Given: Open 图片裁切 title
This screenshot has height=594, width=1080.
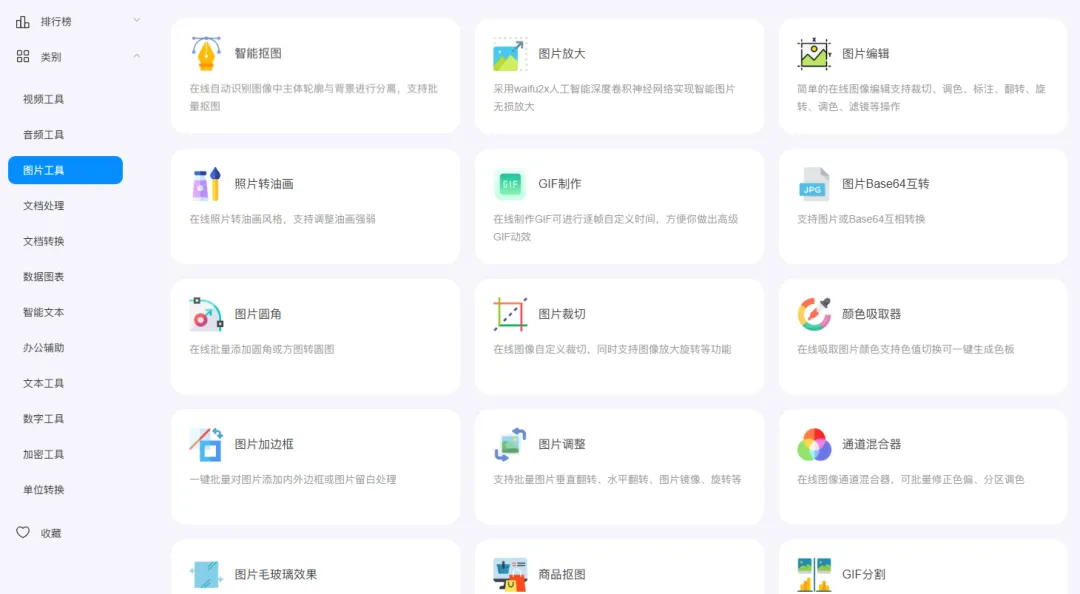Looking at the screenshot, I should 561,314.
